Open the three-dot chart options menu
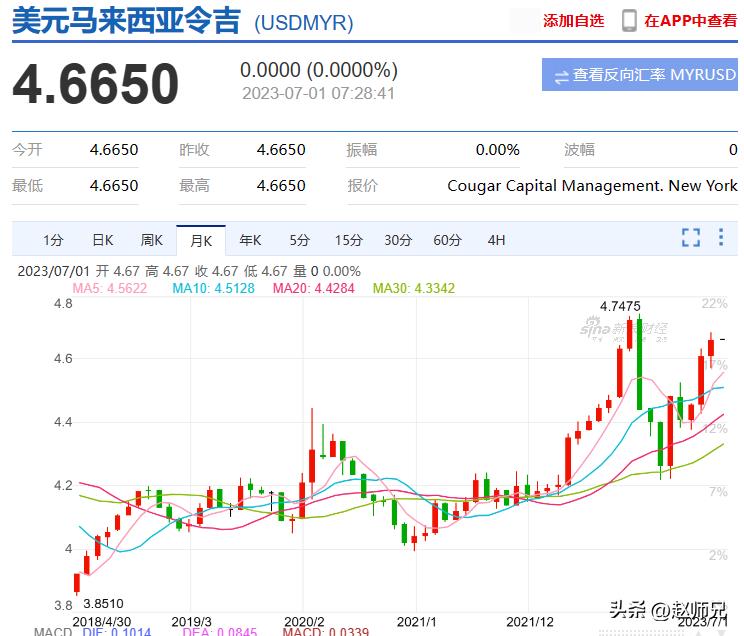Image resolution: width=744 pixels, height=636 pixels. [721, 238]
